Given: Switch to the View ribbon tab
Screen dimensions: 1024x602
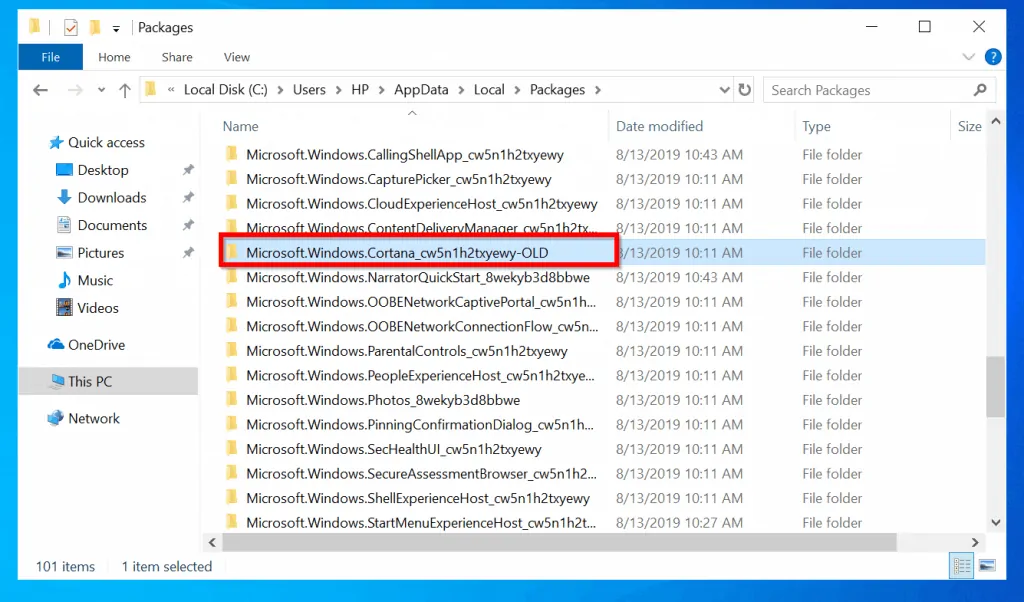Looking at the screenshot, I should pos(236,57).
